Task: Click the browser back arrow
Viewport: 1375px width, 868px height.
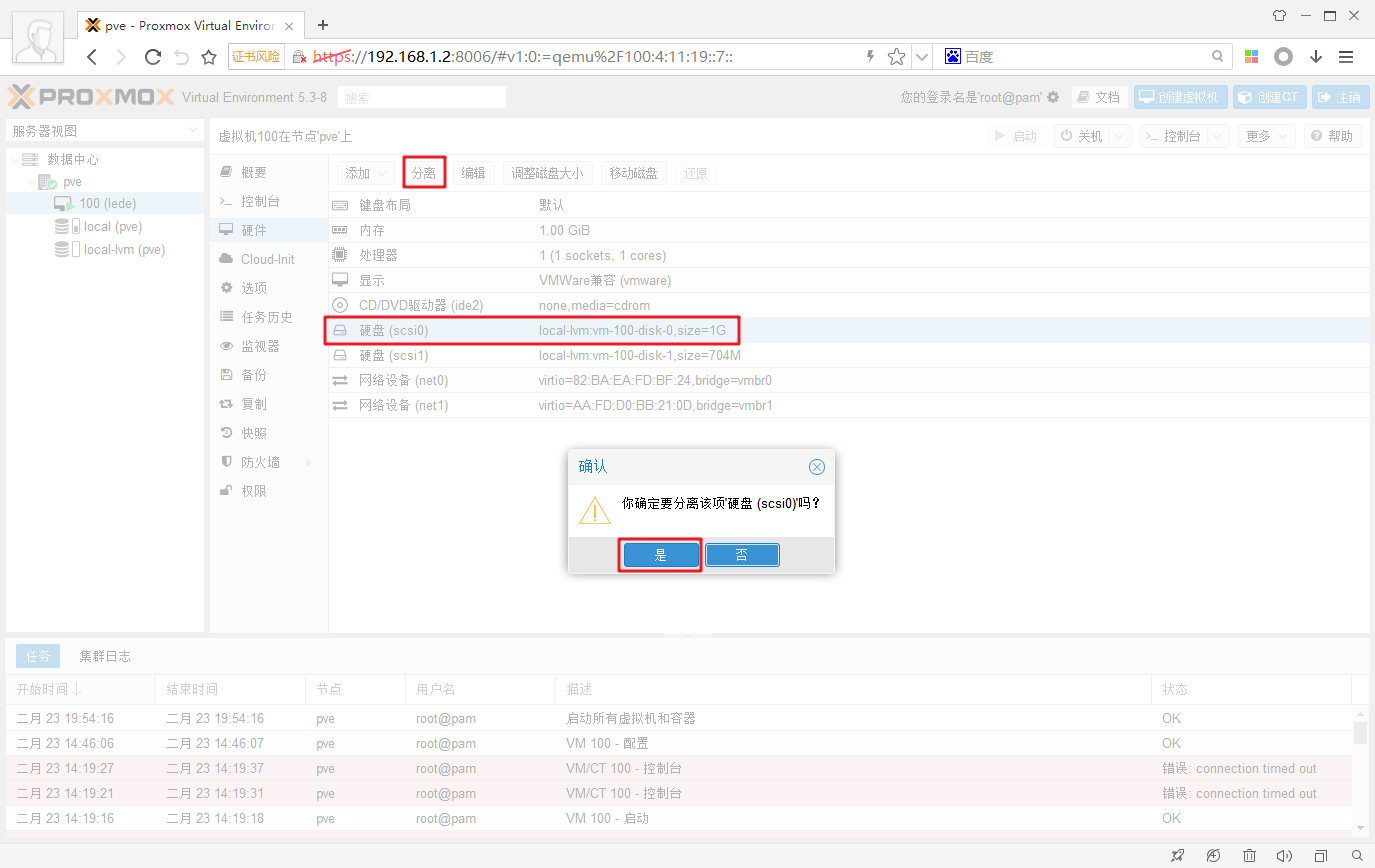Action: [x=92, y=57]
